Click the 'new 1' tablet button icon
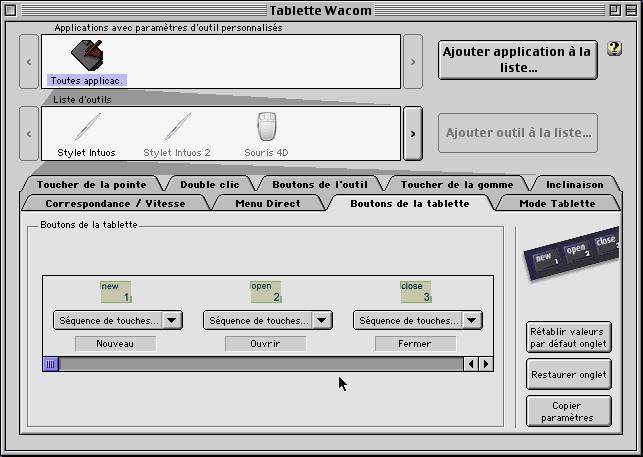Viewport: 643px width, 457px height. point(116,292)
